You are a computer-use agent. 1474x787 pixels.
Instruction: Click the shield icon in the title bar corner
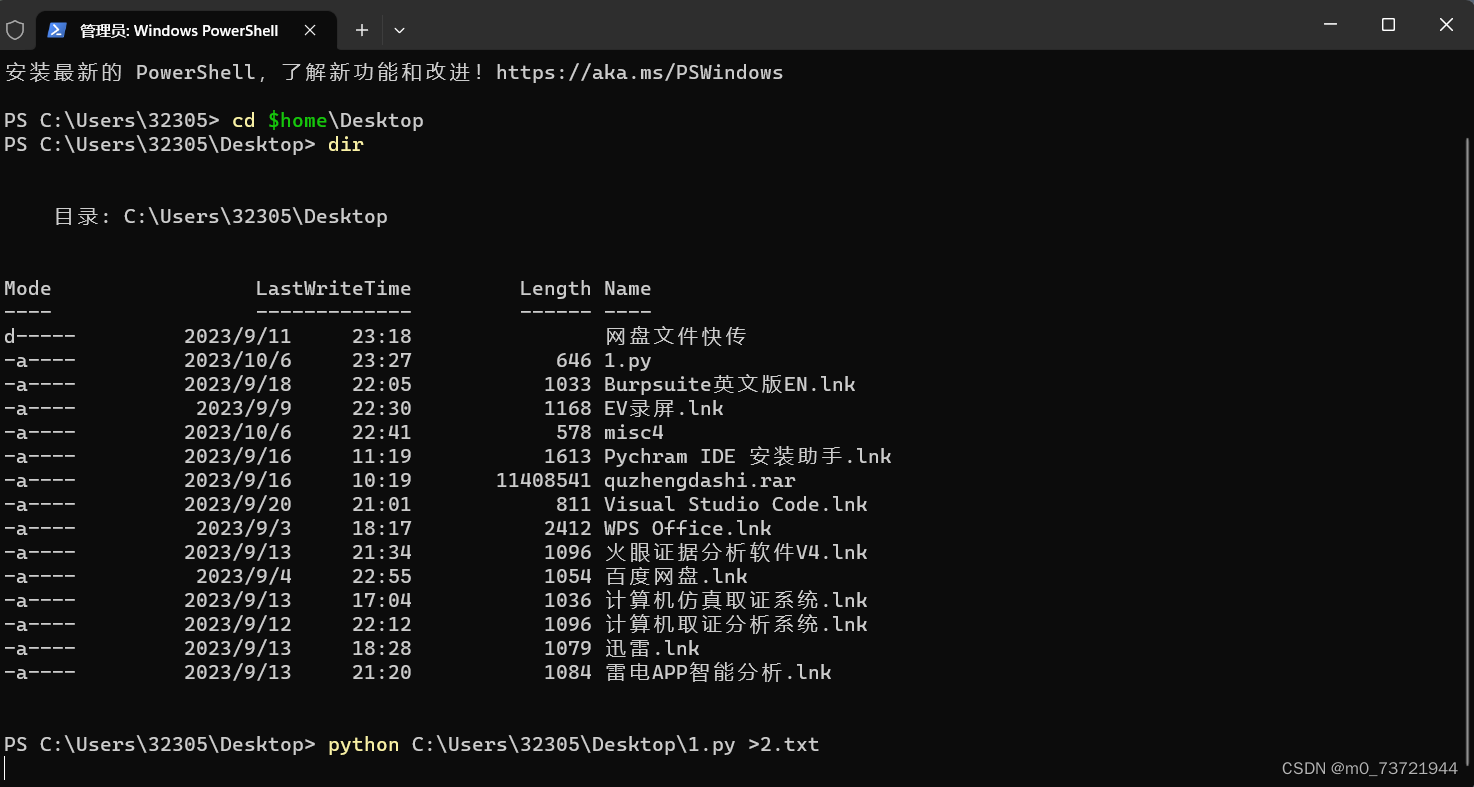[x=15, y=30]
